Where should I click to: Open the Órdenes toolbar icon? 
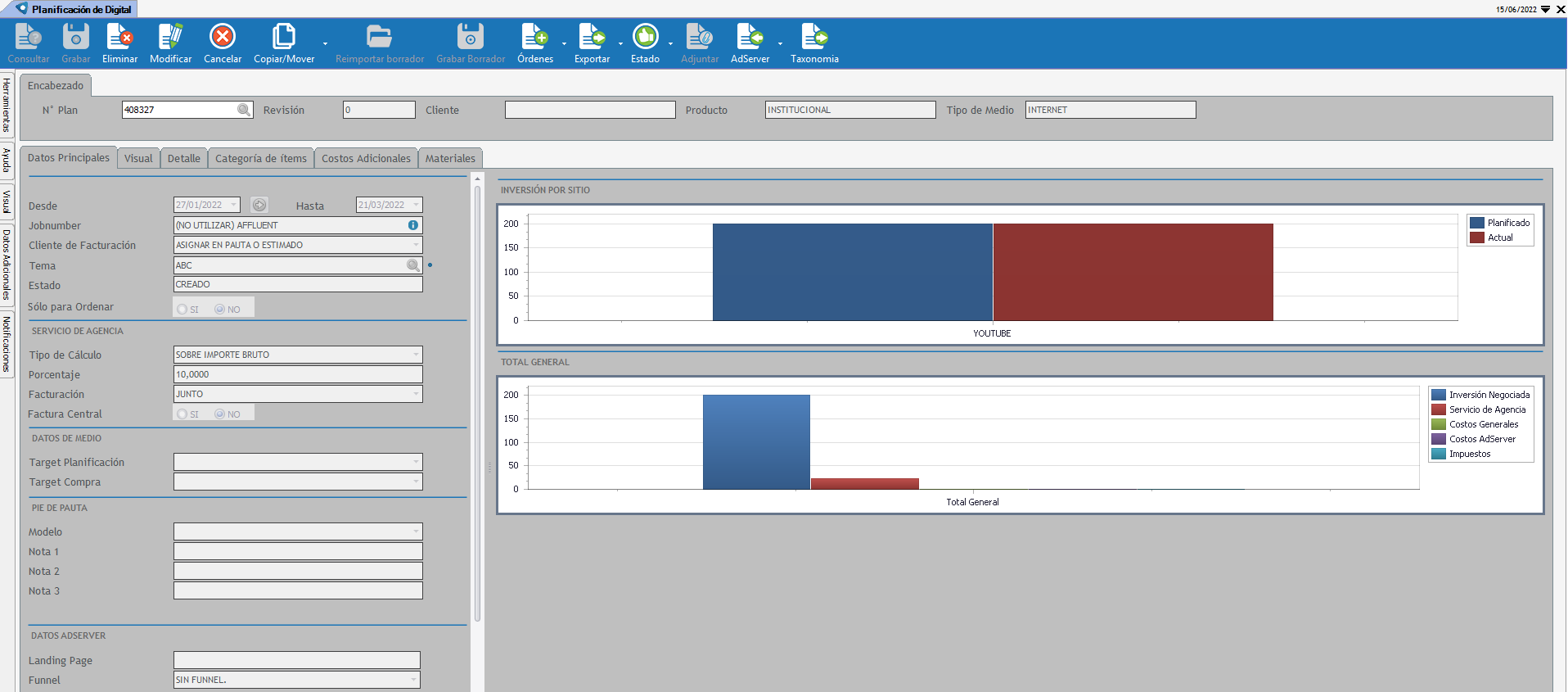pyautogui.click(x=534, y=38)
